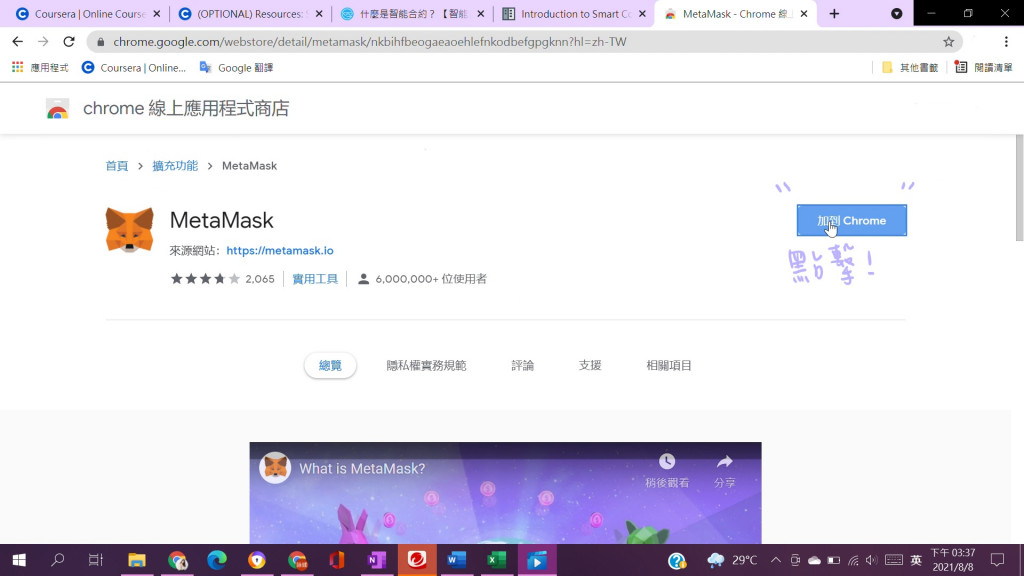
Task: Switch input language 英 indicator
Action: tap(916, 560)
